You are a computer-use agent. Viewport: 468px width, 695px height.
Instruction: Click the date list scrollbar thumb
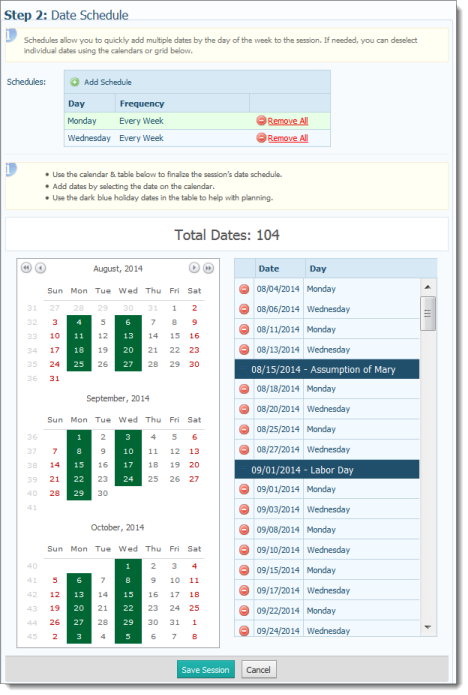428,313
